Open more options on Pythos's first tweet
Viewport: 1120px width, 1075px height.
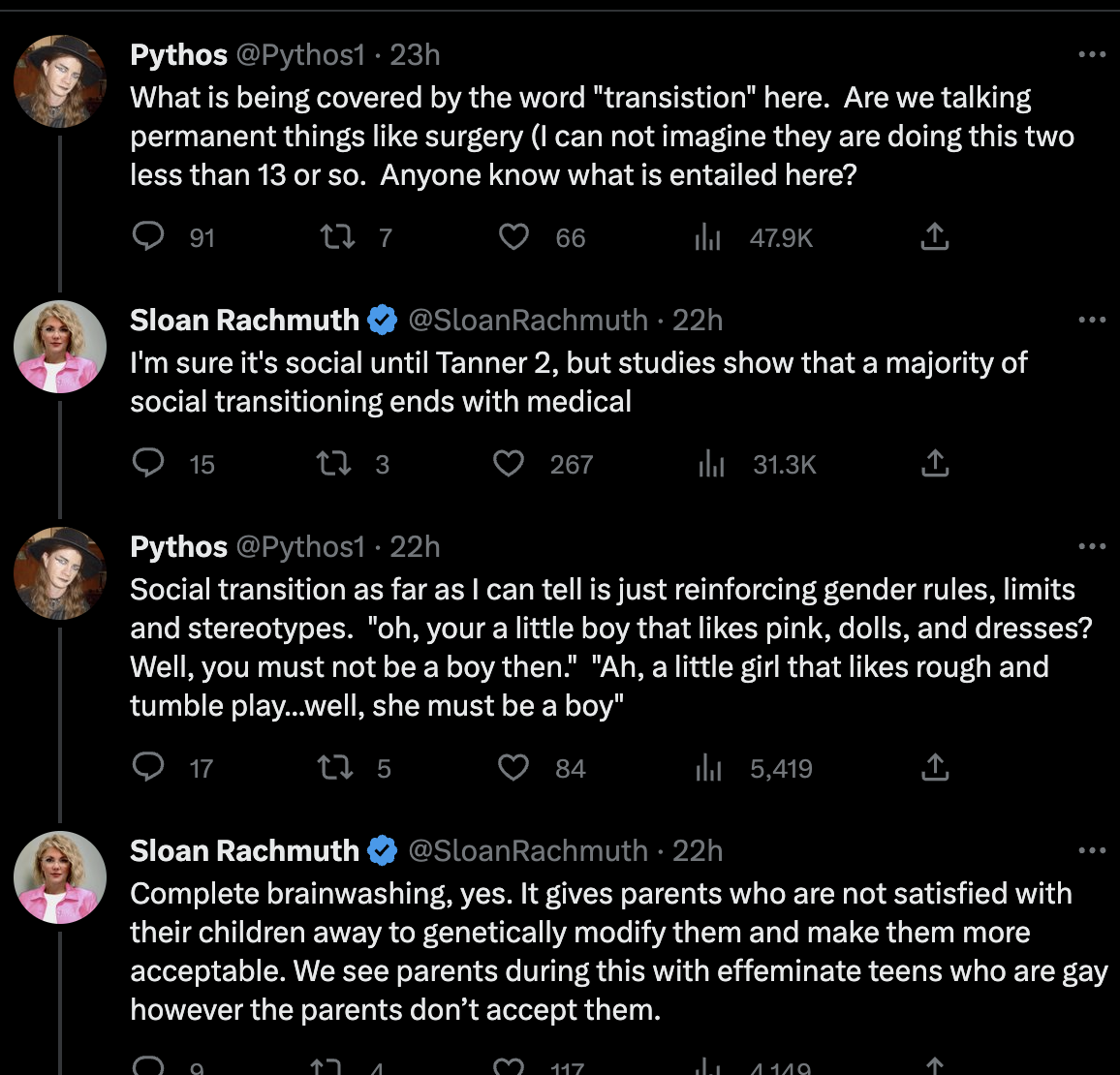pos(1092,55)
